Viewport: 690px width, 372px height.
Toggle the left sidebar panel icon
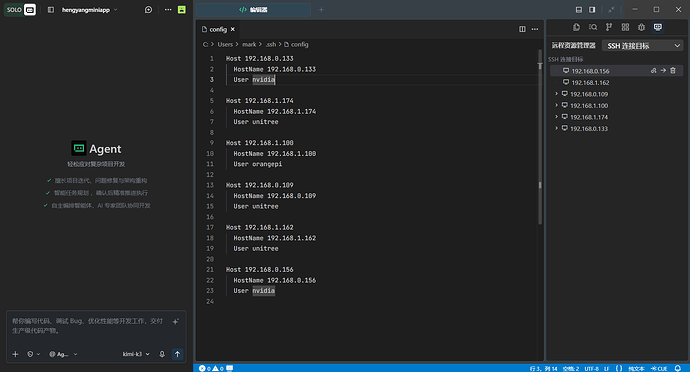[x=51, y=10]
